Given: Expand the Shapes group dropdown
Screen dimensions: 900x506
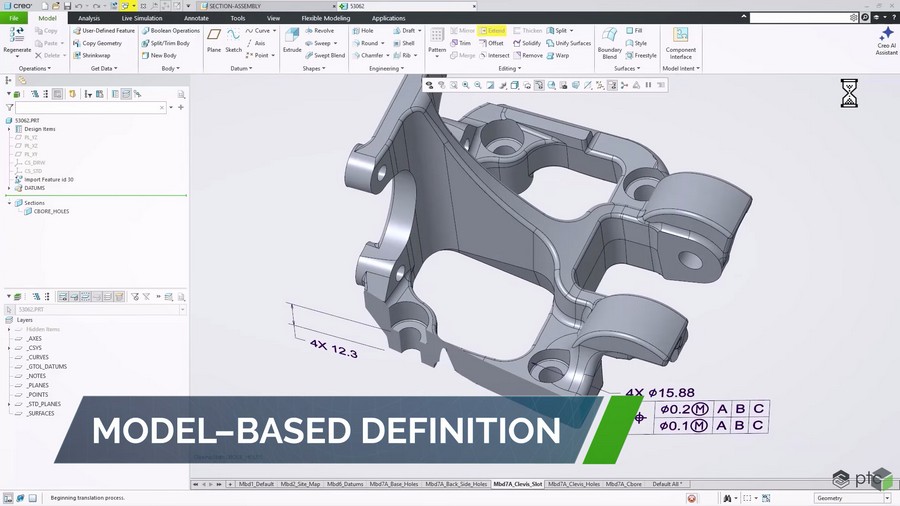Looking at the screenshot, I should [x=314, y=68].
